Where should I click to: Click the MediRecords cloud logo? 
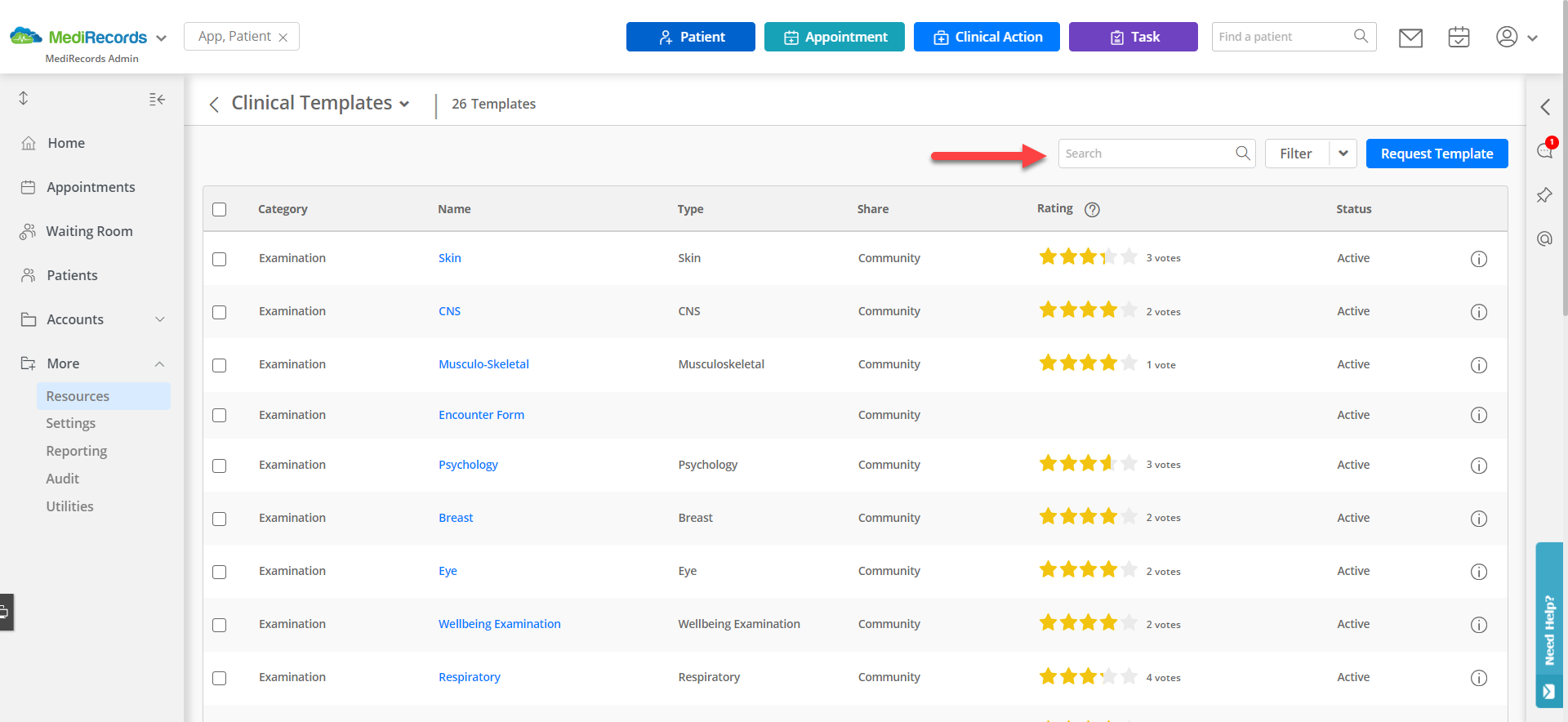(x=26, y=36)
